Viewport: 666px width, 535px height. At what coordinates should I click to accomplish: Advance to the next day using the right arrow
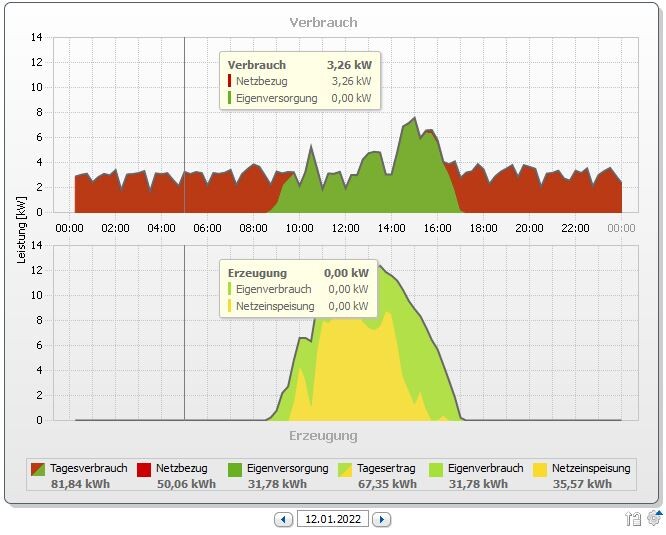click(382, 519)
